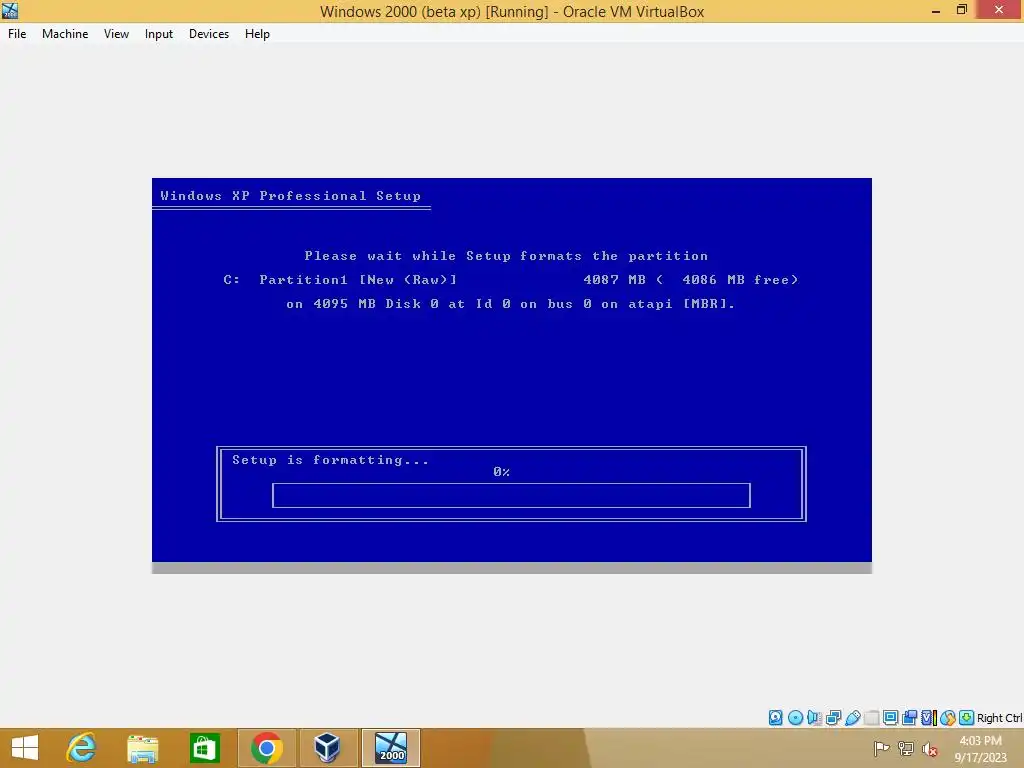
Task: Open the Action Center flag icon
Action: (881, 748)
